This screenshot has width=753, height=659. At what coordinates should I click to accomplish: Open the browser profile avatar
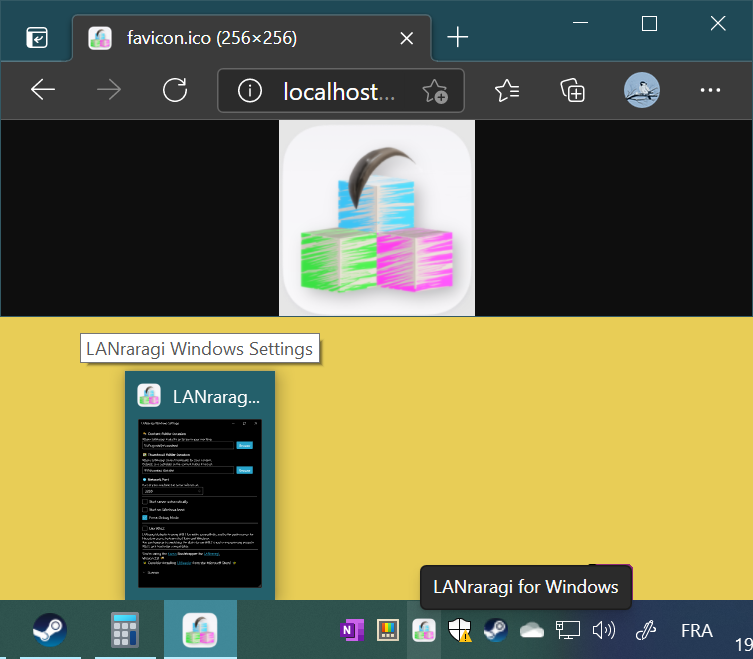(642, 90)
